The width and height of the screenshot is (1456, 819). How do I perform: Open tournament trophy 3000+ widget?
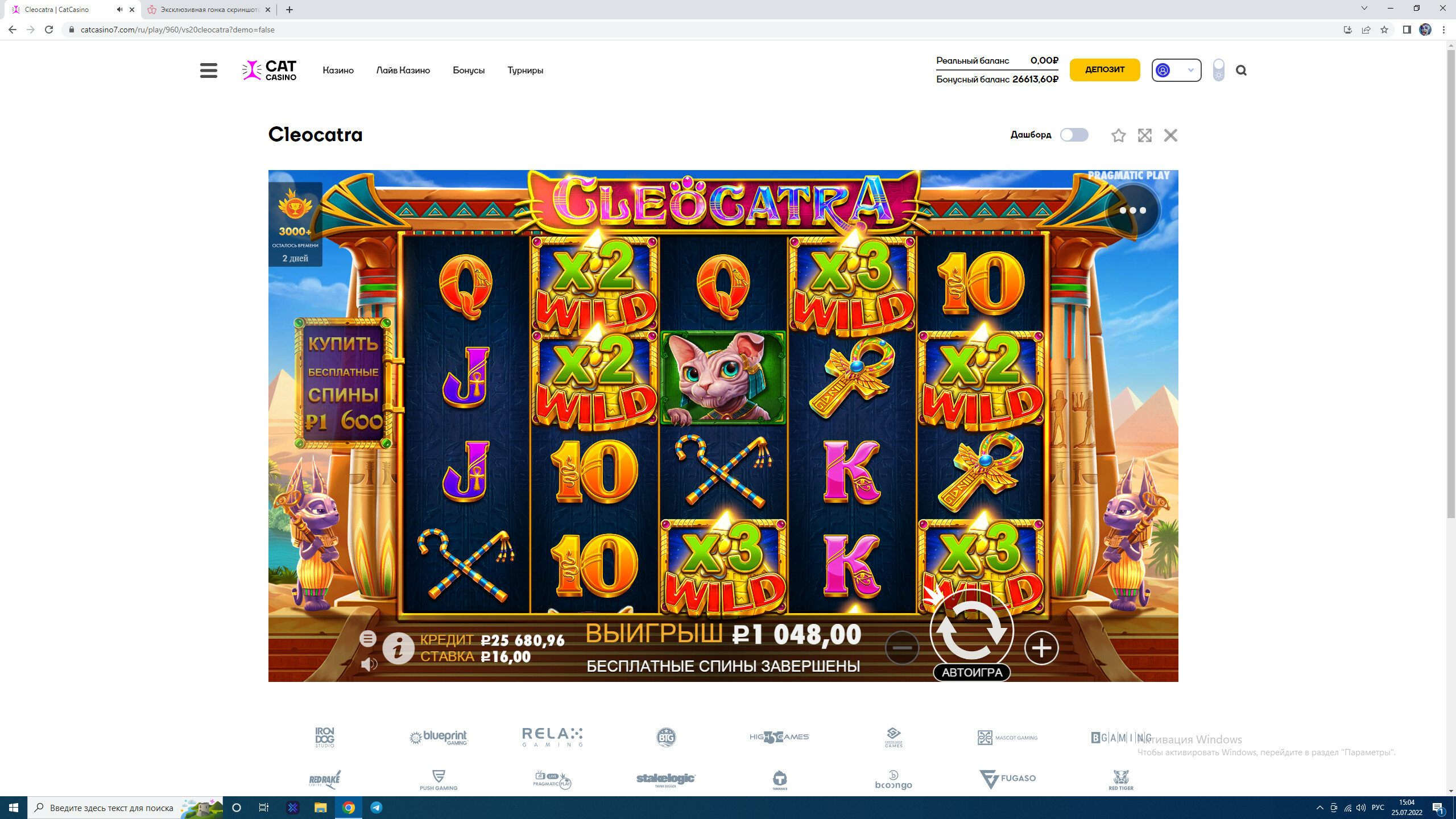[295, 224]
